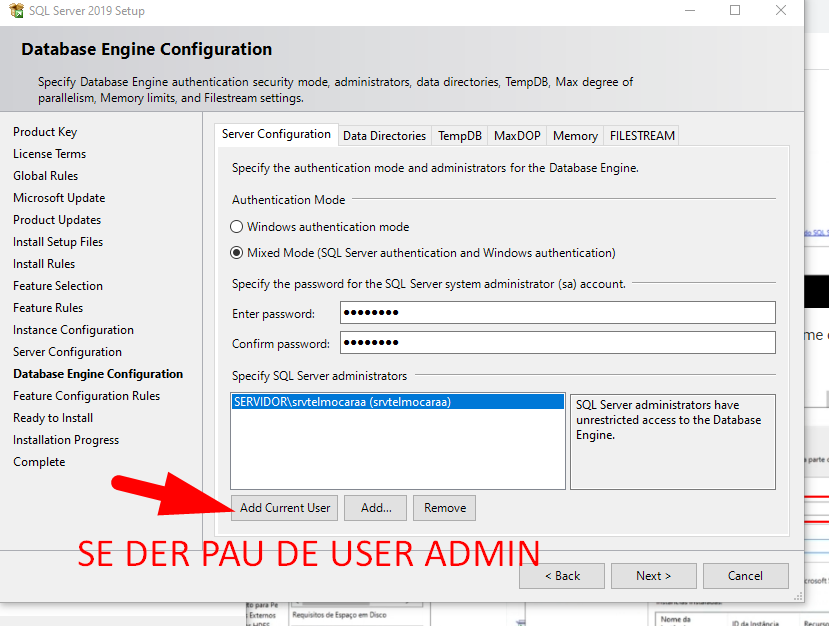This screenshot has width=829, height=626.
Task: Cancel the SQL Server setup
Action: click(745, 576)
